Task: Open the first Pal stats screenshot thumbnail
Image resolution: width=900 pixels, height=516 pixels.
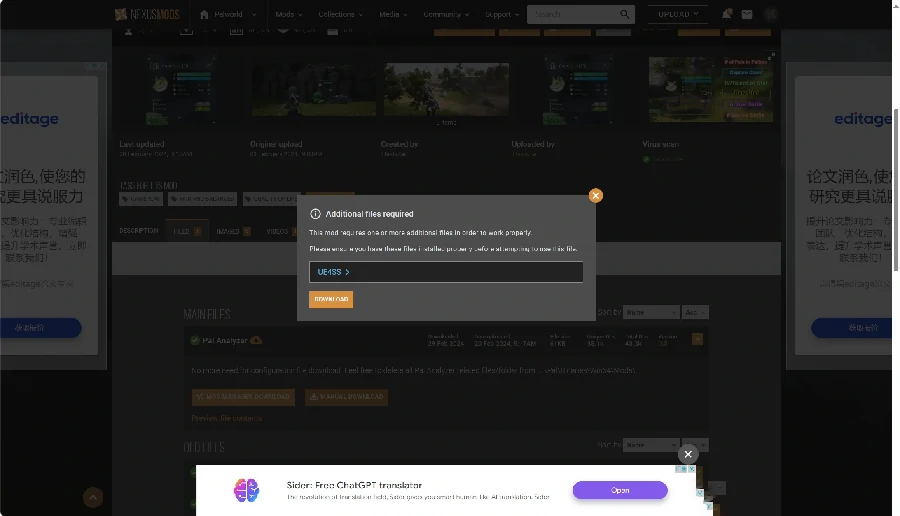Action: [x=181, y=90]
